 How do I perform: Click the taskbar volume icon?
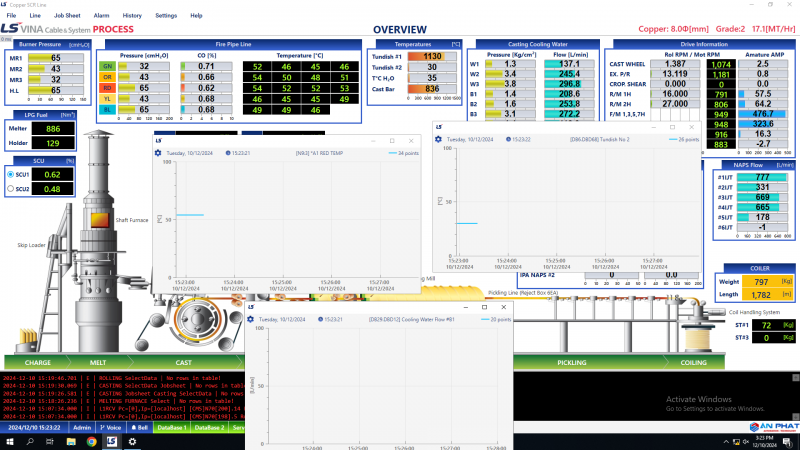click(748, 441)
